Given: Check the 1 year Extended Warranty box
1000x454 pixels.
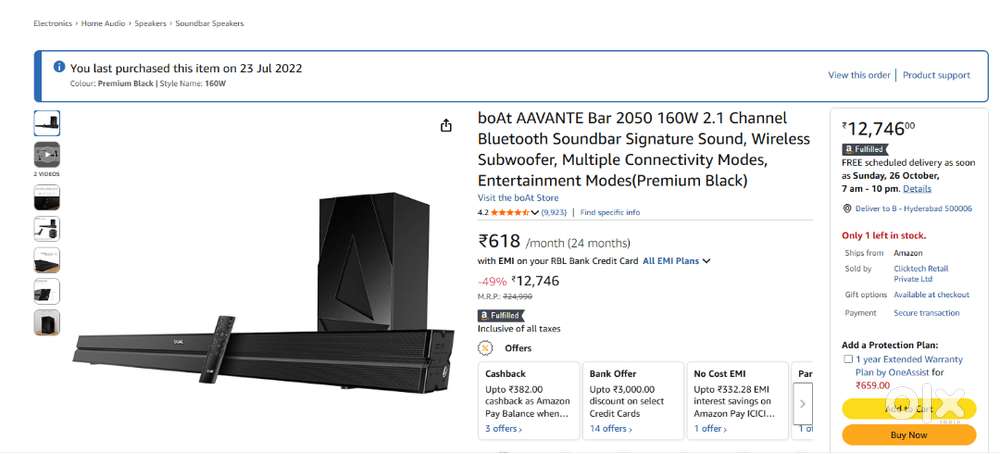Looking at the screenshot, I should pos(848,359).
